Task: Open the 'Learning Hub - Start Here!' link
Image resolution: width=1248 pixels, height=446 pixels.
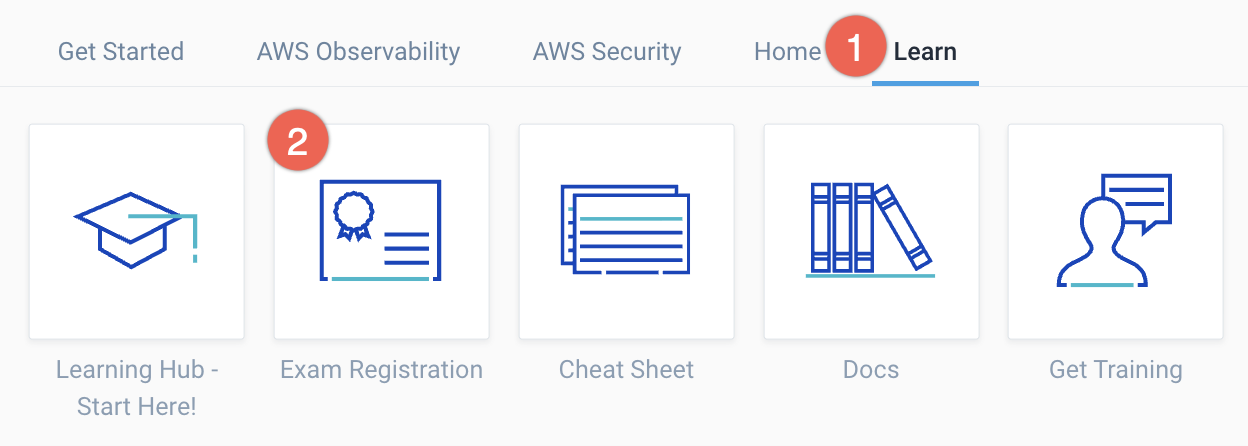Action: (137, 388)
